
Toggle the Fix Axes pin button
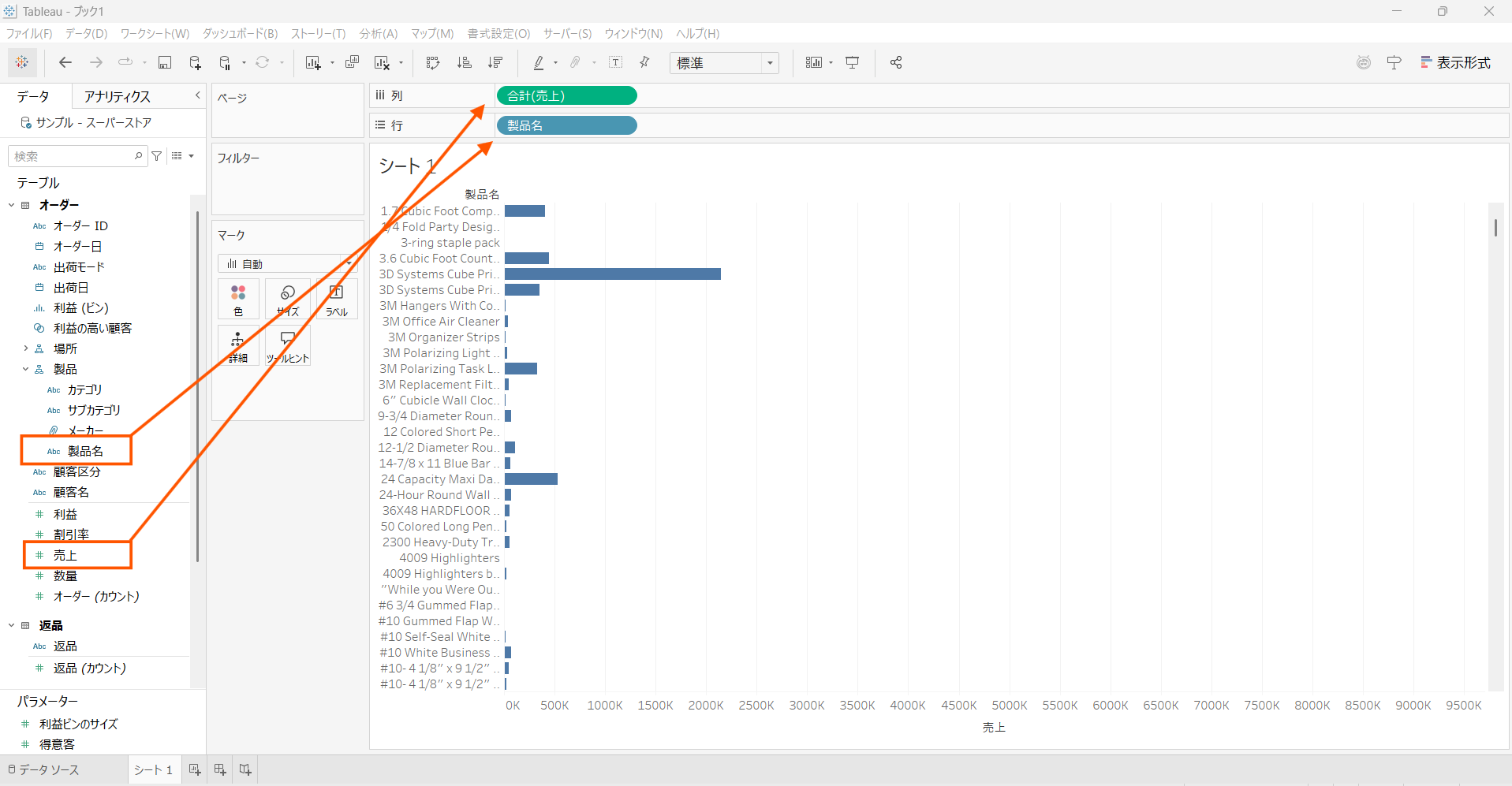pyautogui.click(x=644, y=63)
